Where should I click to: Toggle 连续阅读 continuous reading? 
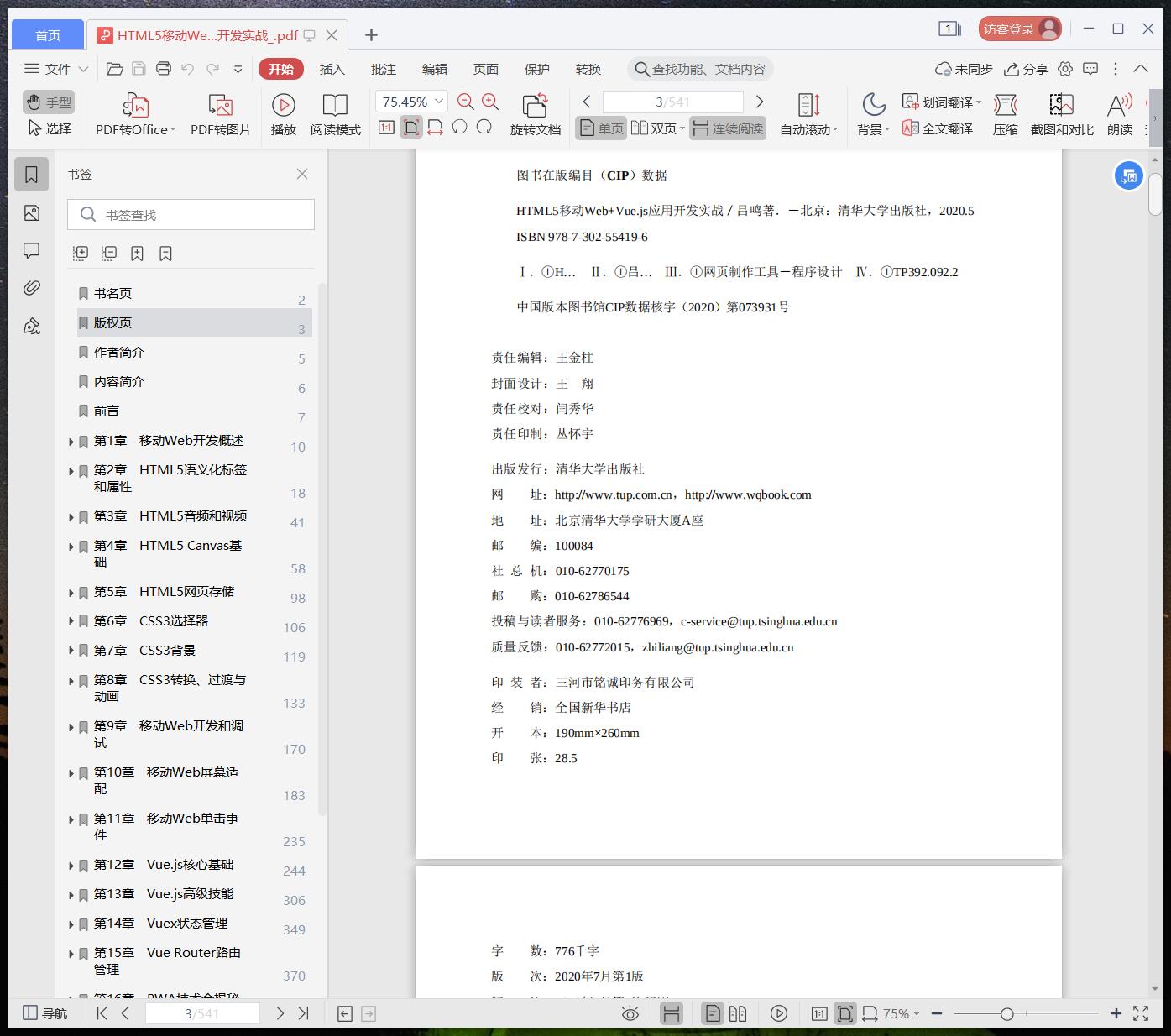point(728,128)
